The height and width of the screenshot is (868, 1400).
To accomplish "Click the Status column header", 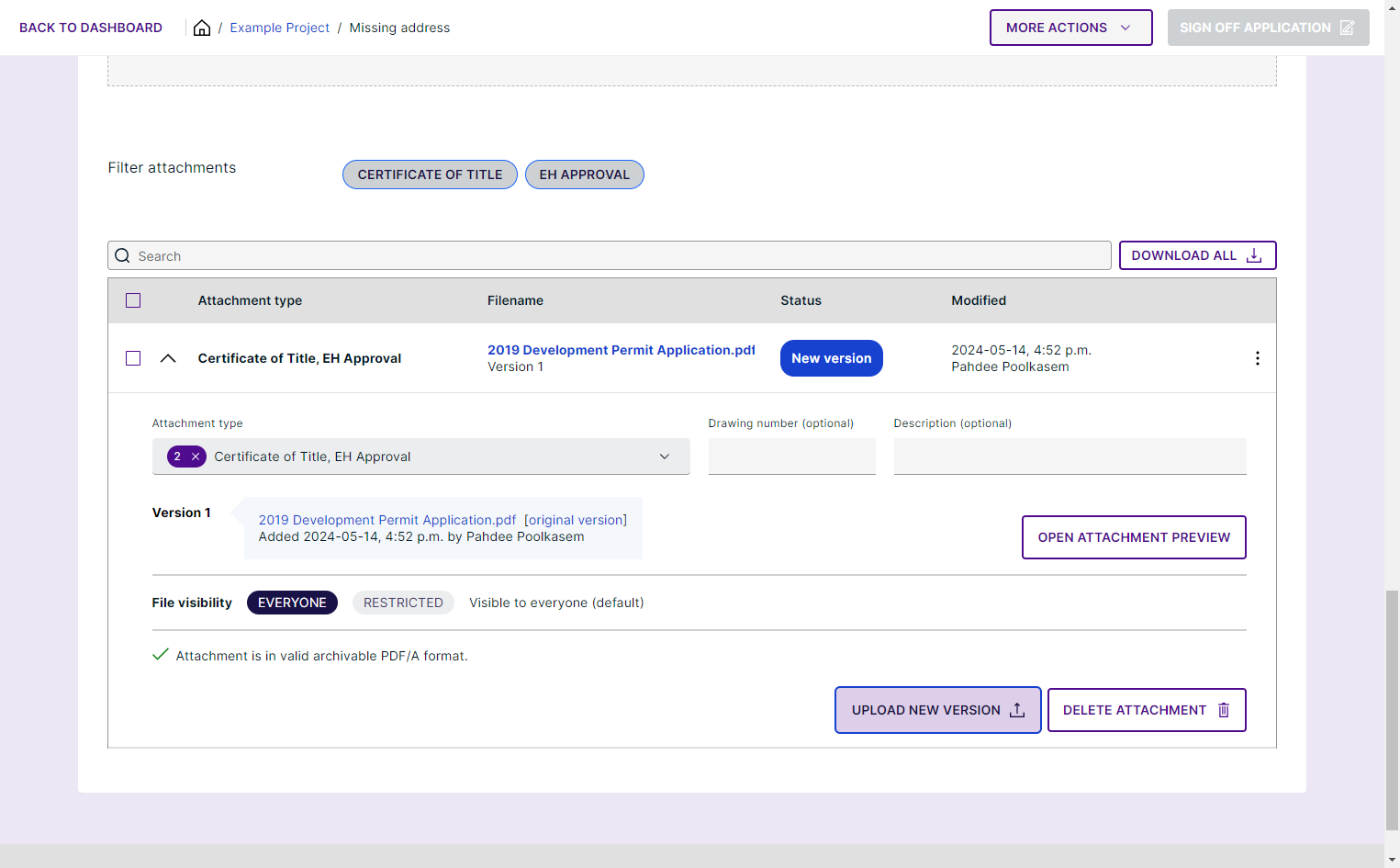I will pyautogui.click(x=801, y=300).
